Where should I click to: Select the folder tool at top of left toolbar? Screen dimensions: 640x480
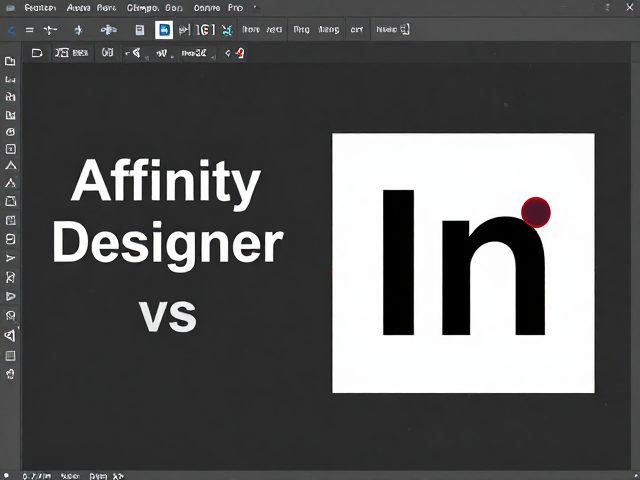coord(10,61)
